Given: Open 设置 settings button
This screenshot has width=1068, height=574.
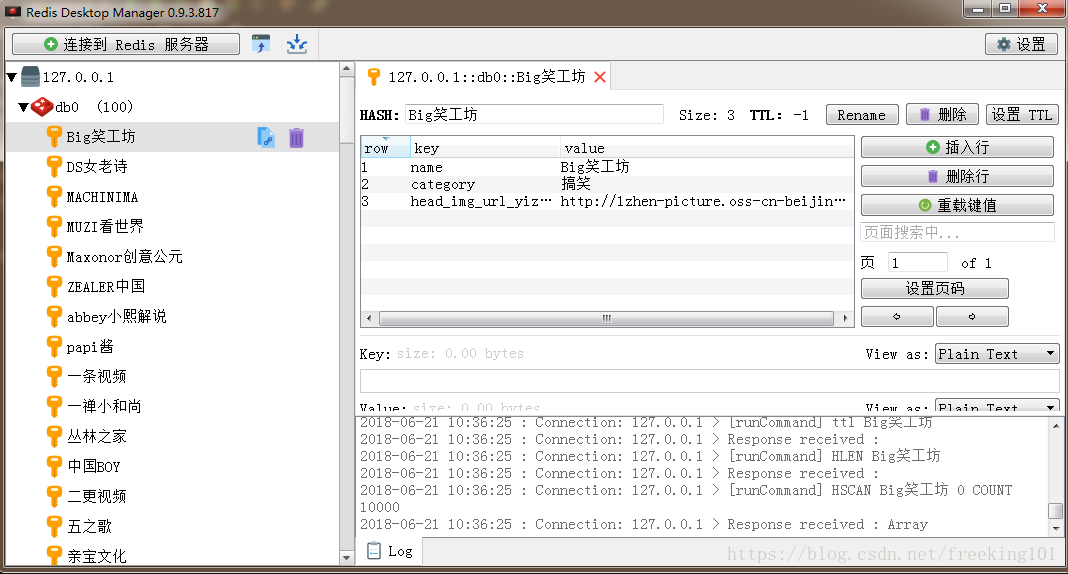Looking at the screenshot, I should tap(1021, 44).
